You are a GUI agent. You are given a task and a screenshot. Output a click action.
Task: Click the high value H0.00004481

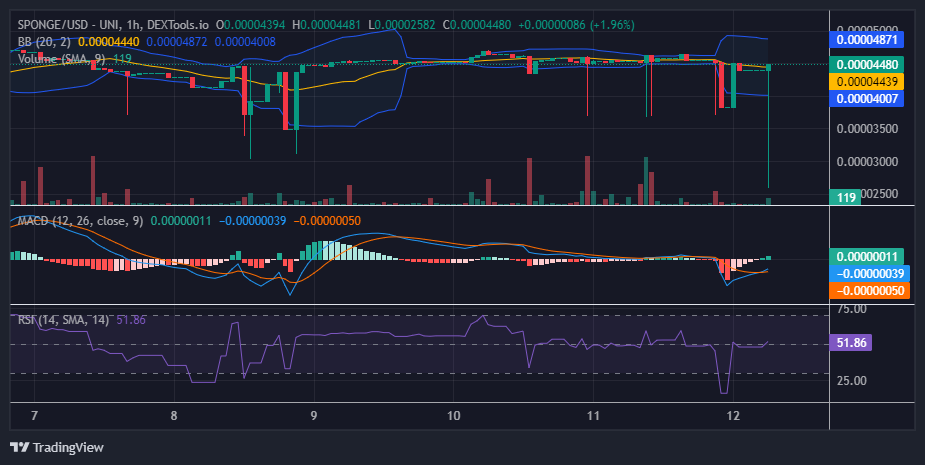[327, 25]
